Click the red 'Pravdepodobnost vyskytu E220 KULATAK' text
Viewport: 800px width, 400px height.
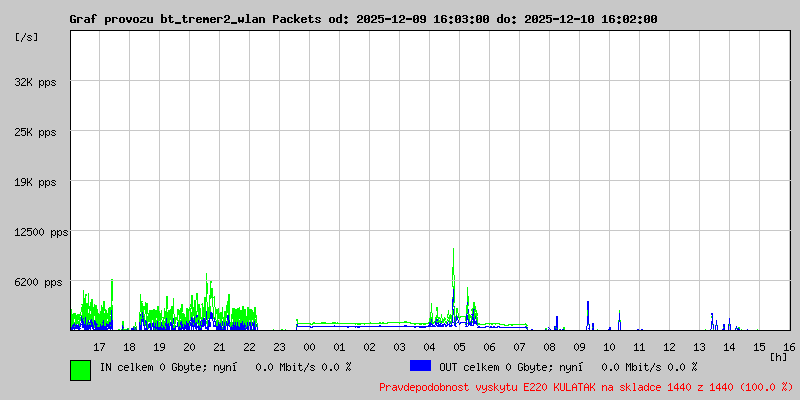pos(487,387)
